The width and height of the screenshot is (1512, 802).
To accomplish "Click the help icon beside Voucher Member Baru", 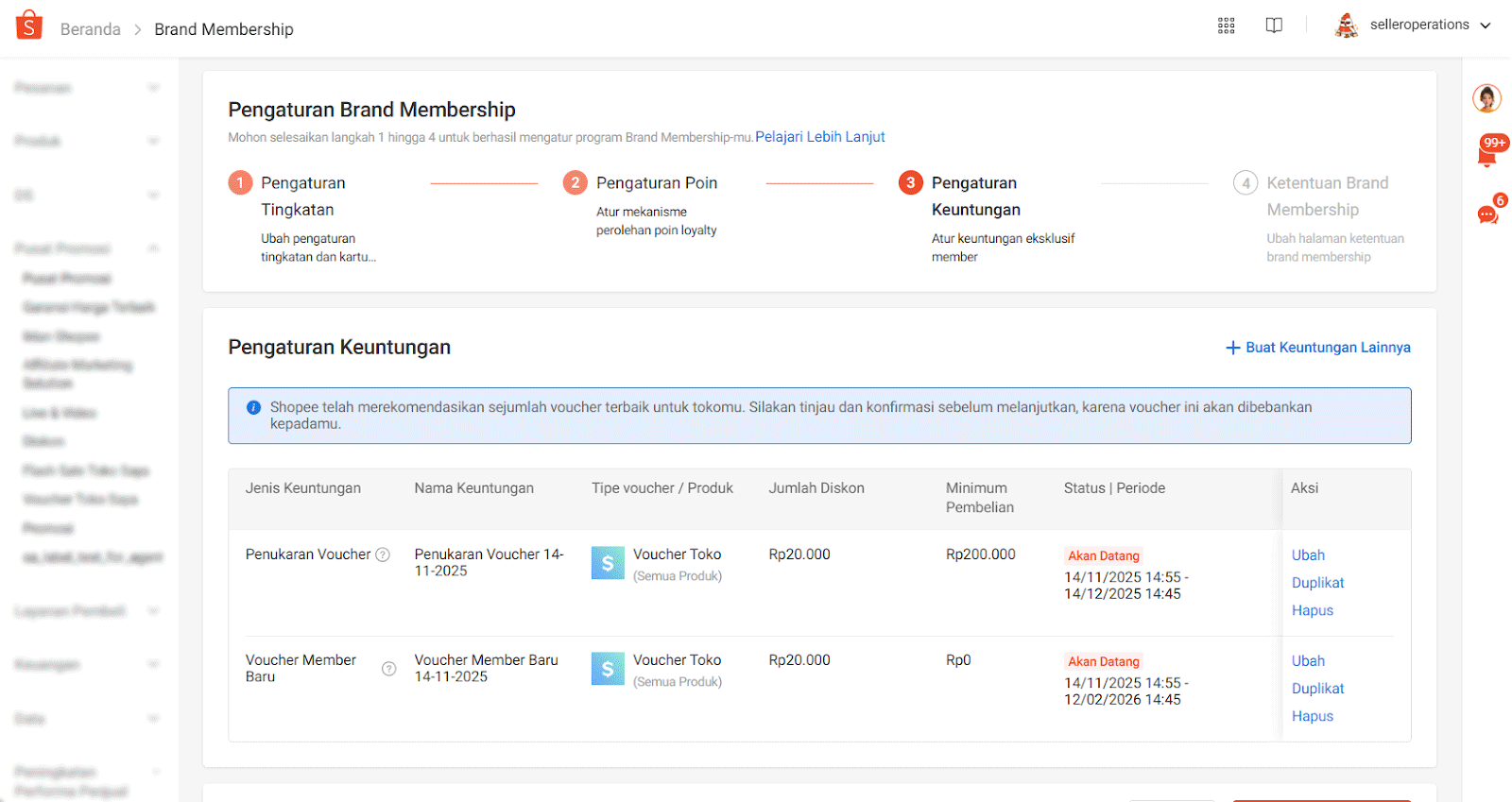I will (388, 669).
